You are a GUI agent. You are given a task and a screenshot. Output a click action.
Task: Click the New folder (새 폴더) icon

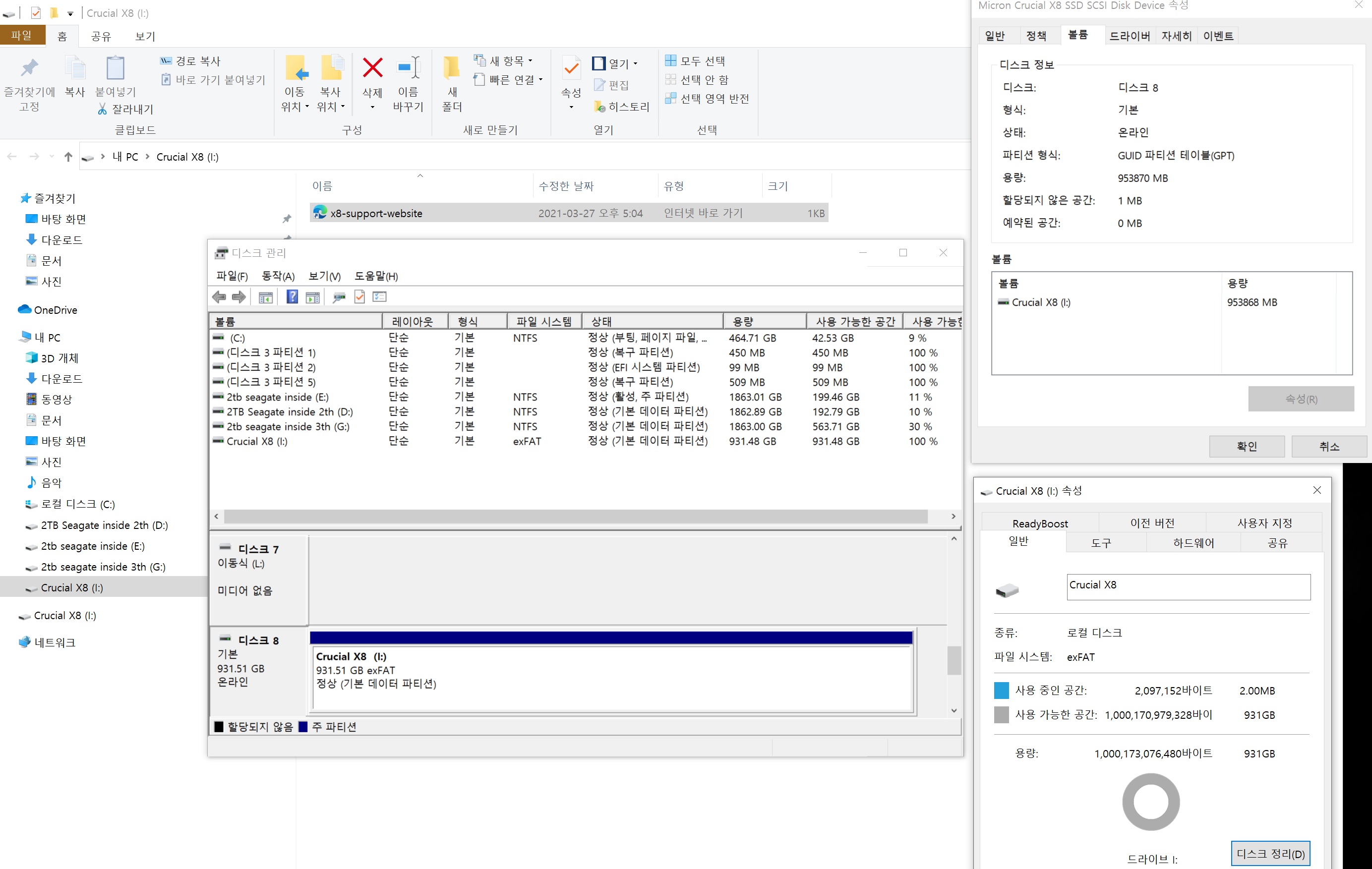452,68
